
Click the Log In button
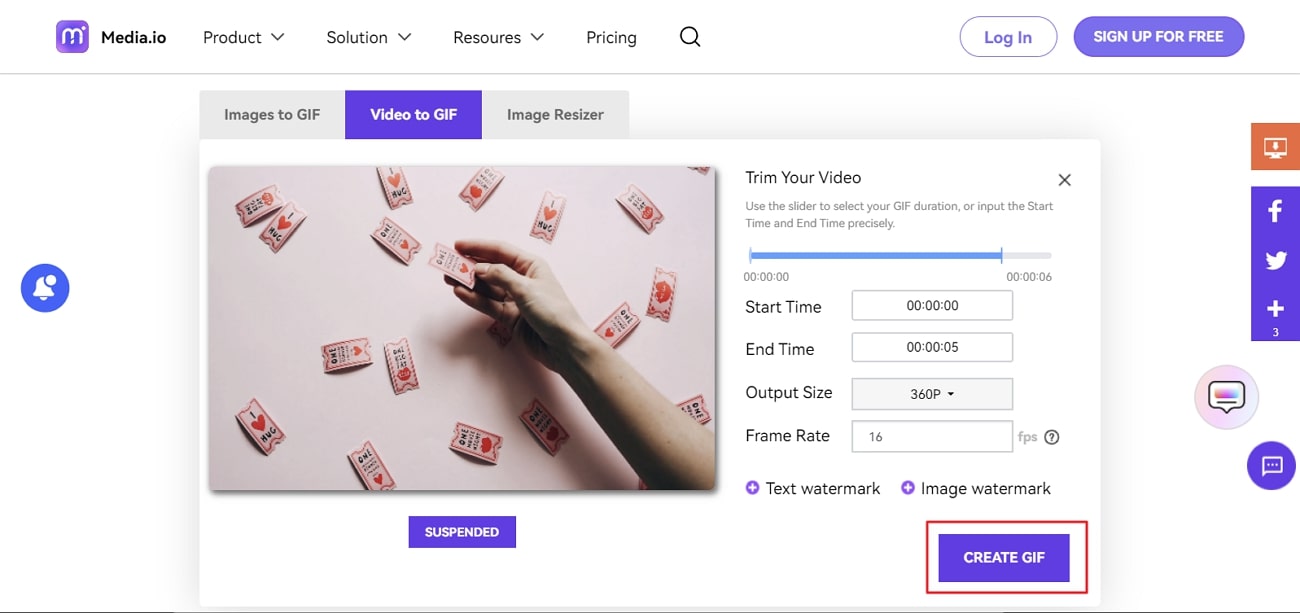pos(1007,37)
